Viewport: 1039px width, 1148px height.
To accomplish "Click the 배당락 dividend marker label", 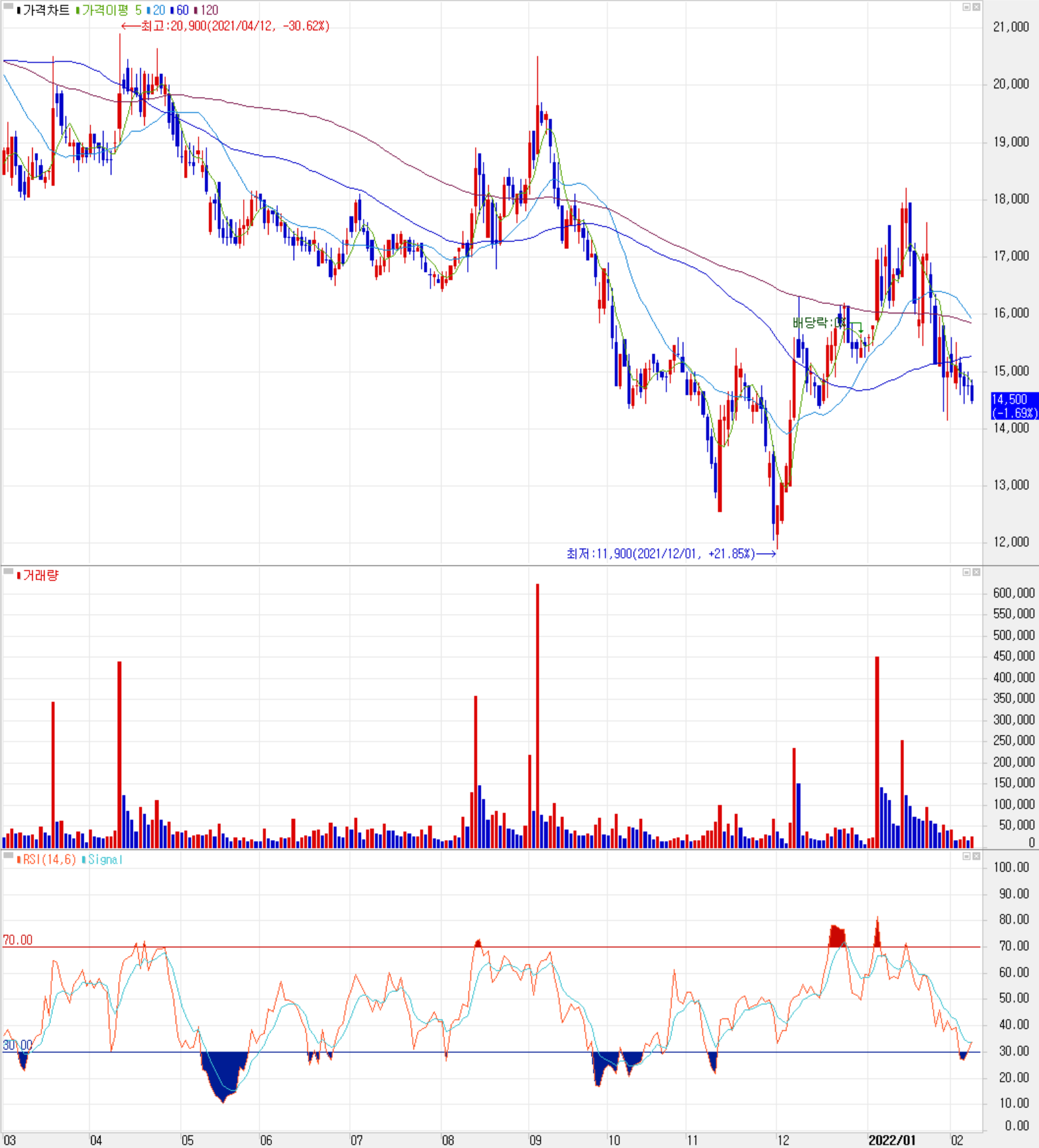I will (820, 322).
